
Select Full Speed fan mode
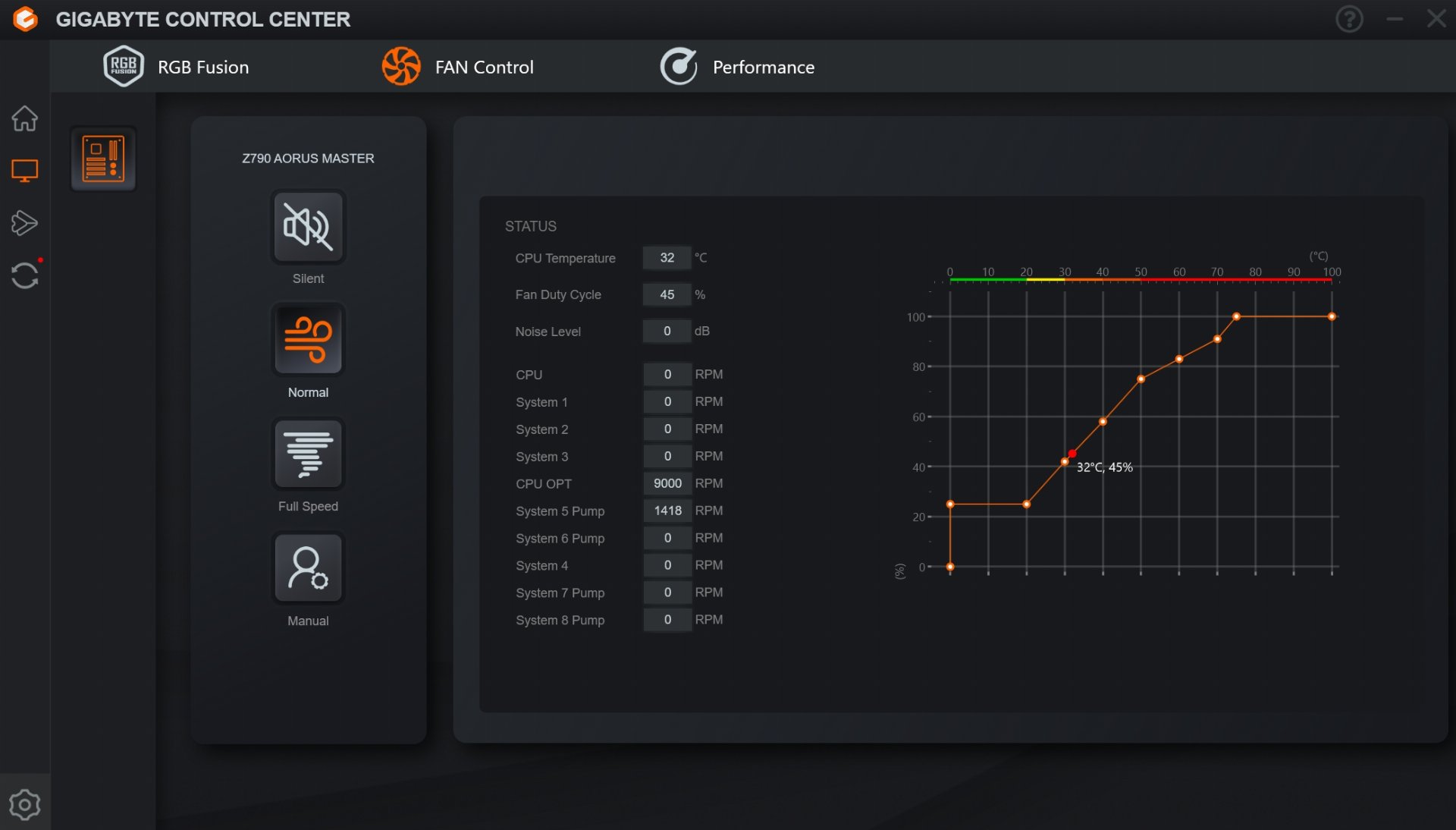tap(308, 454)
